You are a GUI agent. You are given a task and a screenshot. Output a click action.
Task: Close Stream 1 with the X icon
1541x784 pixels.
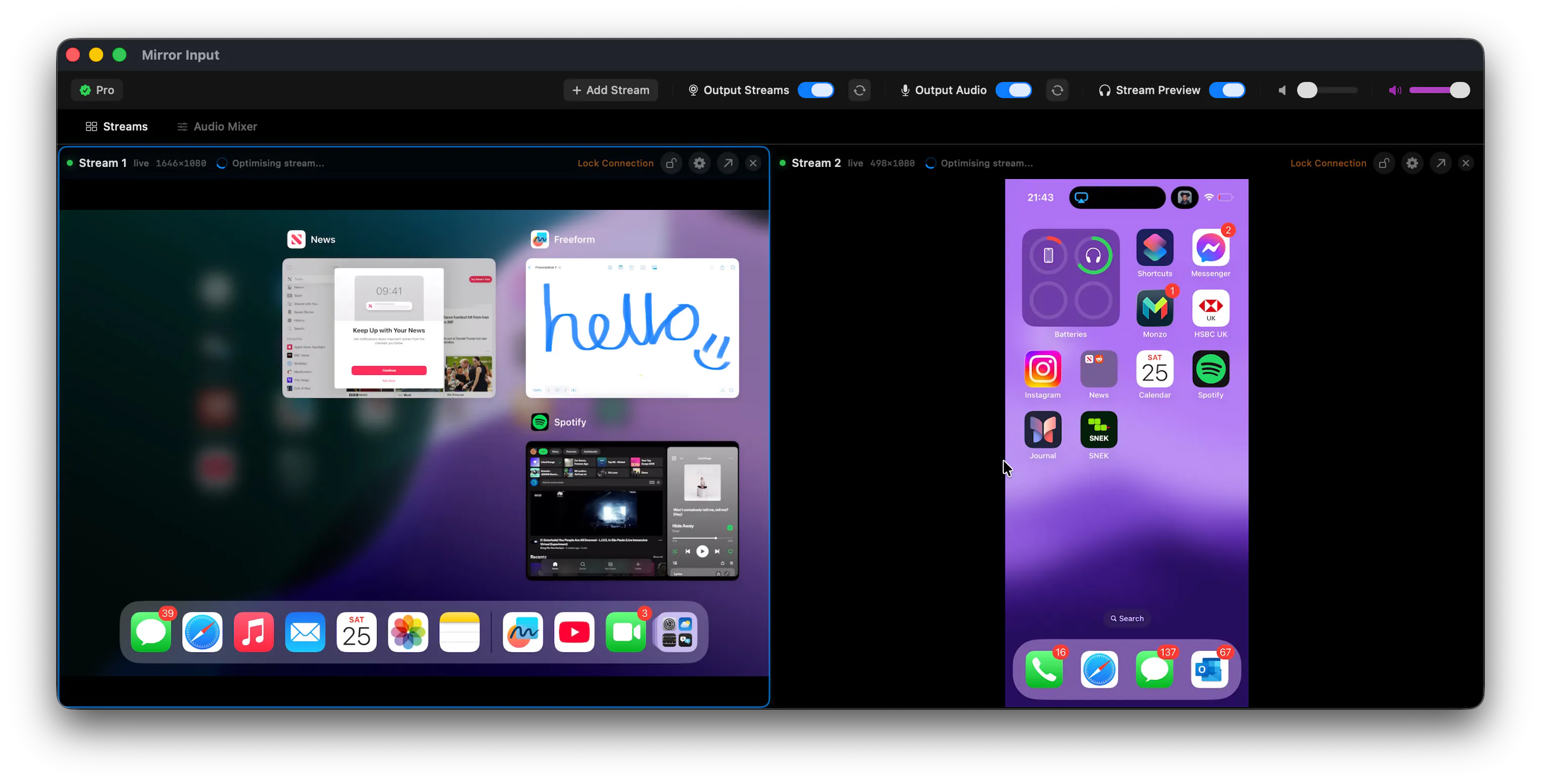pos(753,163)
